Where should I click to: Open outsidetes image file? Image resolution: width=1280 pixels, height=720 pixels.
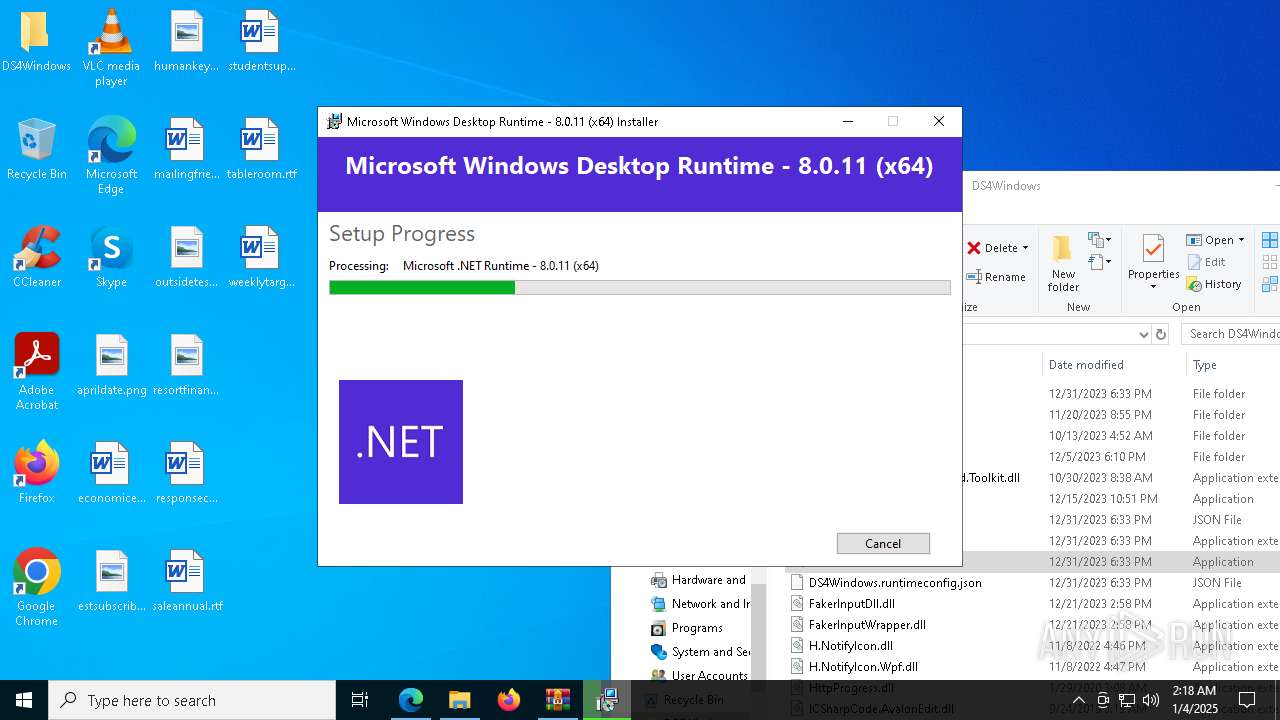click(x=186, y=258)
